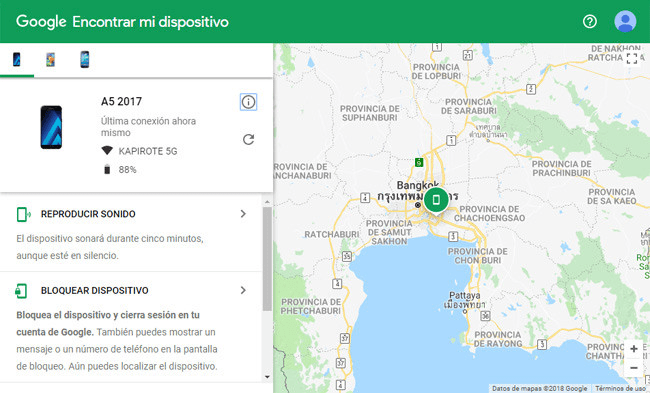Click the Pattaya label on the map
The width and height of the screenshot is (650, 393).
[x=465, y=295]
